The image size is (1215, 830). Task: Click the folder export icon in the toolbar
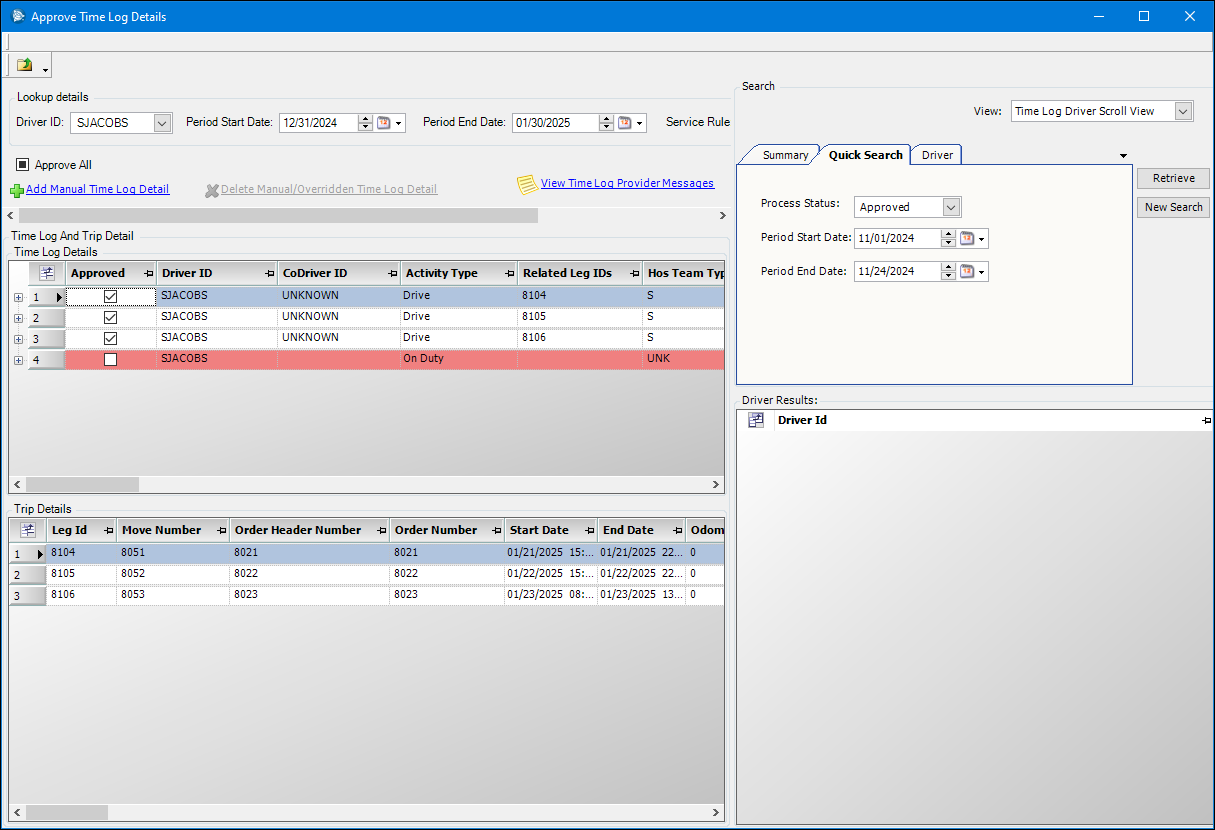point(25,66)
